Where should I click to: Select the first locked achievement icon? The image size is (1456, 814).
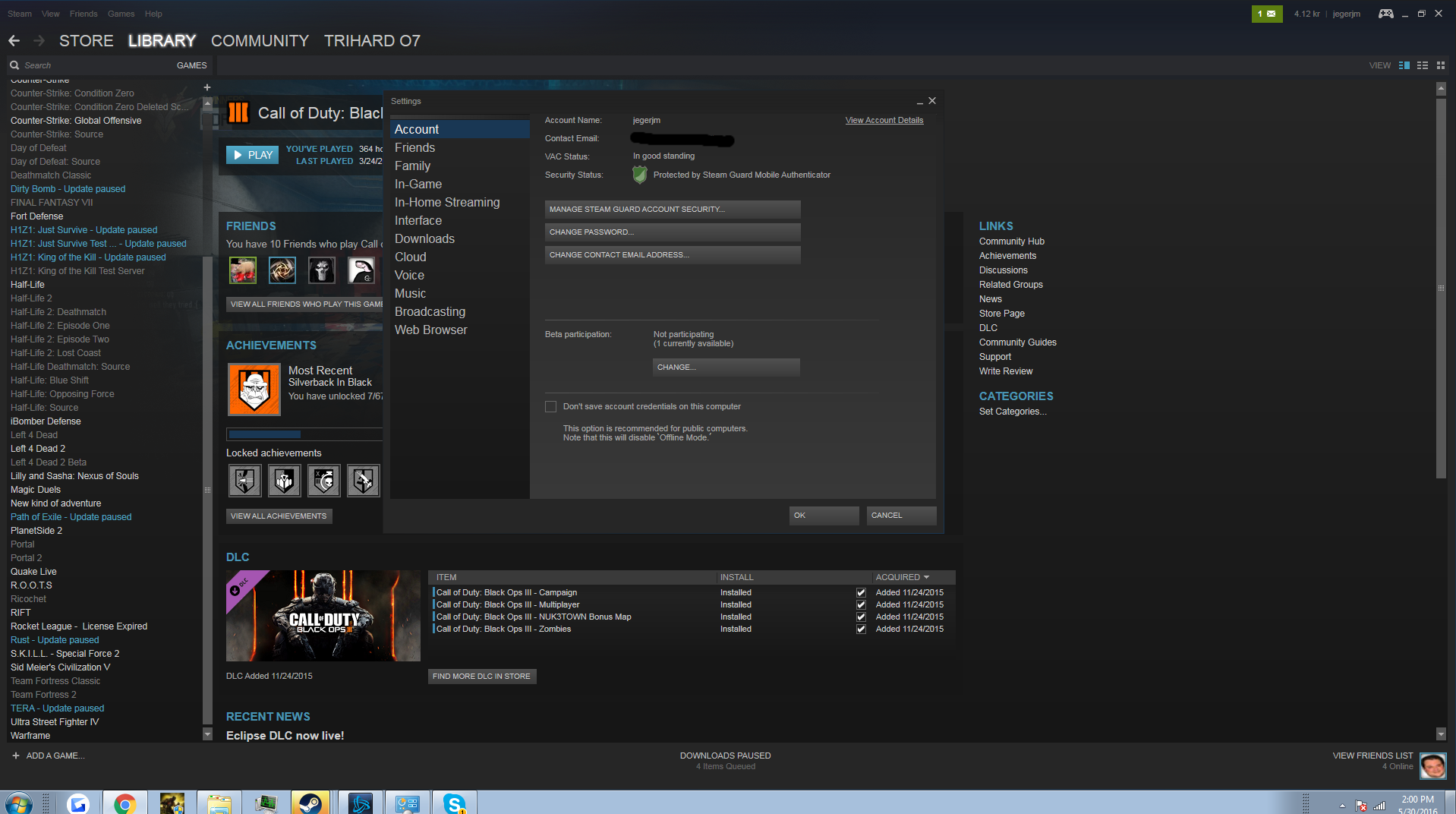[x=244, y=480]
